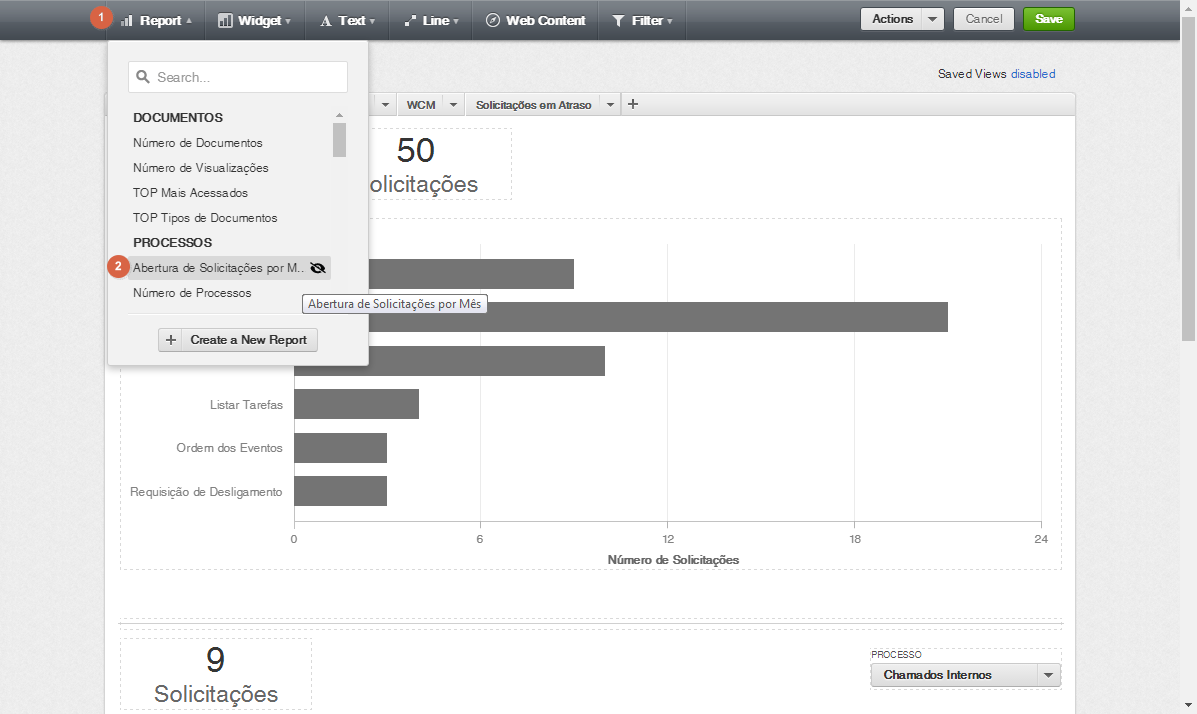
Task: Open the Line toolbar menu
Action: [431, 21]
